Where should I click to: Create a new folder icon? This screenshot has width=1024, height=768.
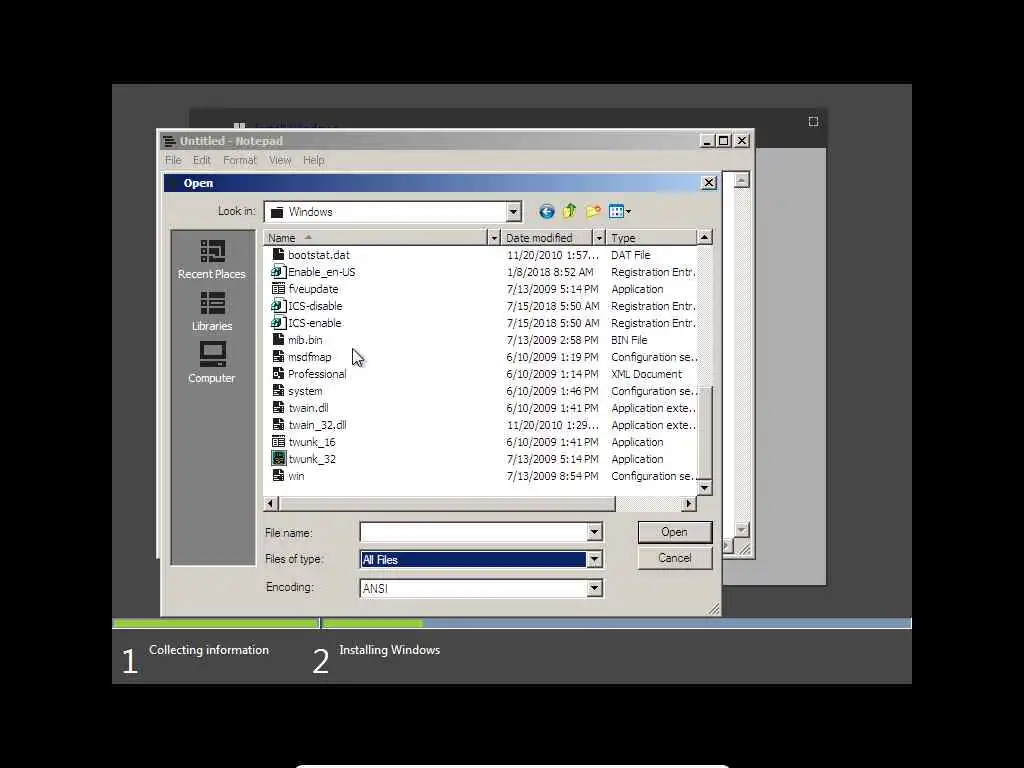click(x=593, y=211)
